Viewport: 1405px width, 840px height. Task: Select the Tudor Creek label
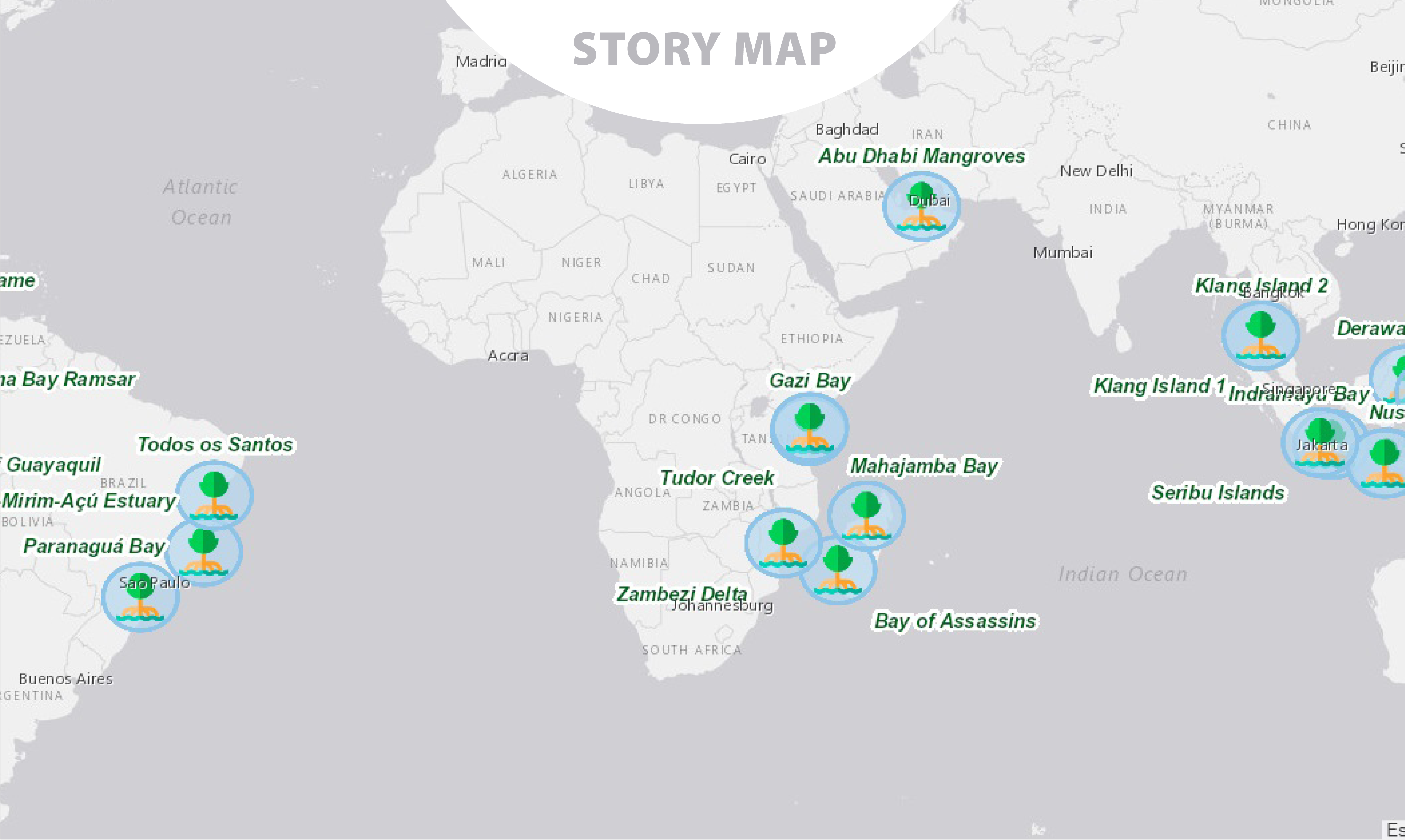coord(717,478)
